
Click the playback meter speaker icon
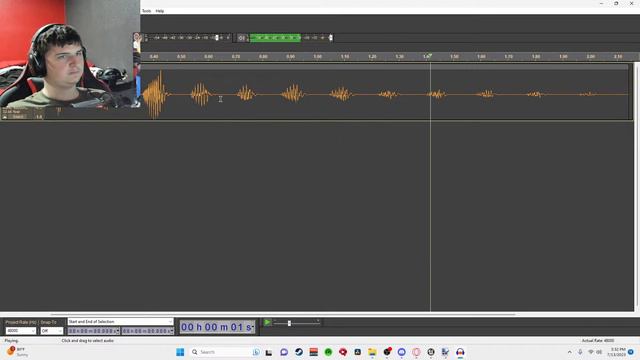pos(242,38)
